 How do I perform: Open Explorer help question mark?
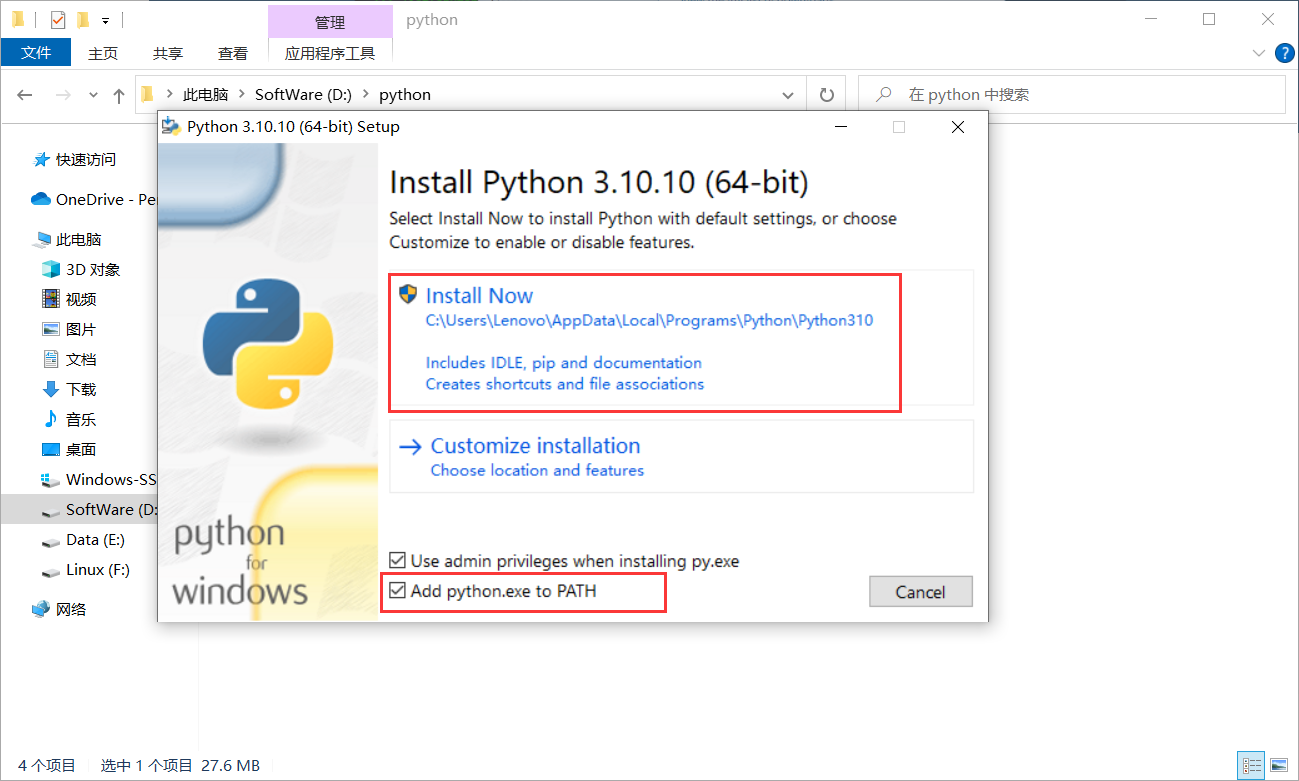1284,53
